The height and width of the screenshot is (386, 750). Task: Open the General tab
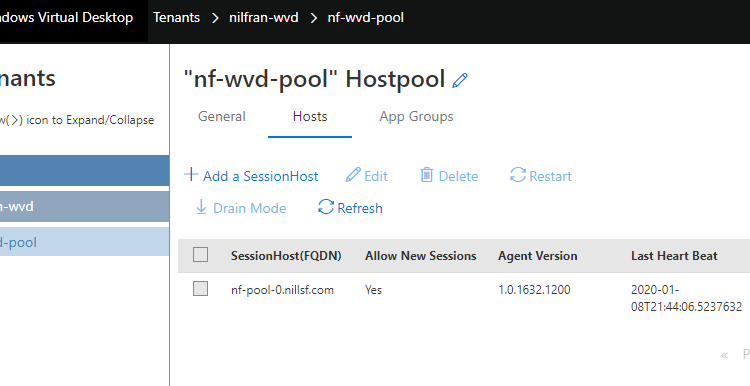point(221,117)
